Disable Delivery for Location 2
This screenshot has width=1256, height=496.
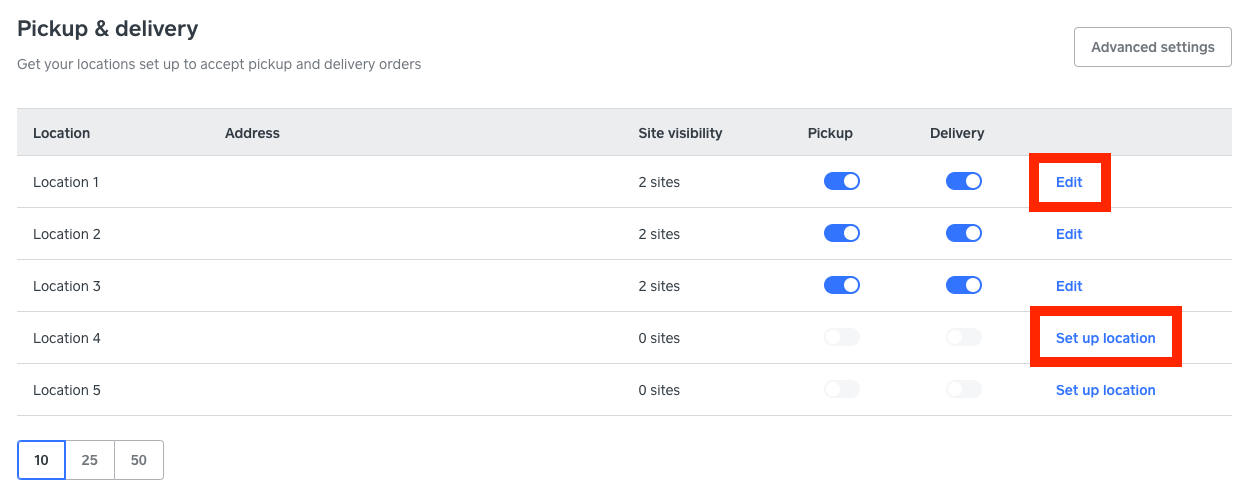point(964,234)
